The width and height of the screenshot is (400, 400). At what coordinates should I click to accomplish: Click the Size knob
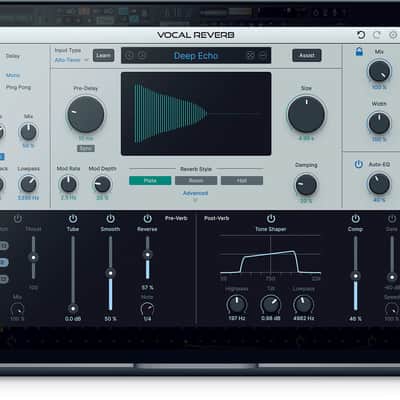click(306, 114)
